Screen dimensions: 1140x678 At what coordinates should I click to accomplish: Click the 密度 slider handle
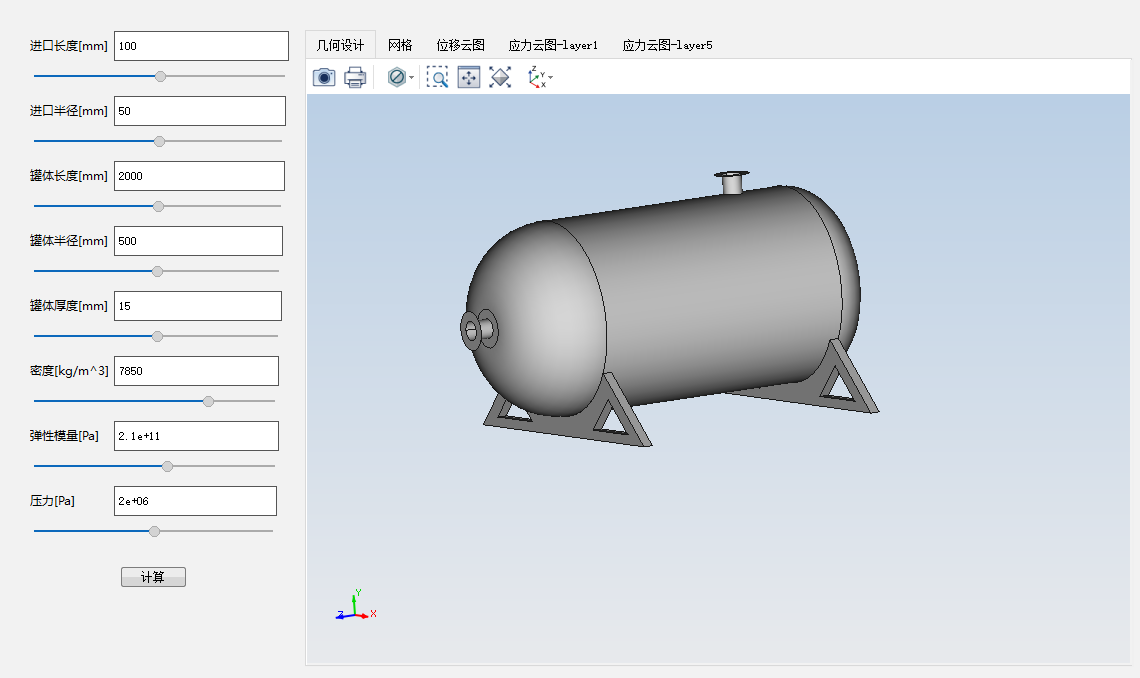[x=209, y=401]
